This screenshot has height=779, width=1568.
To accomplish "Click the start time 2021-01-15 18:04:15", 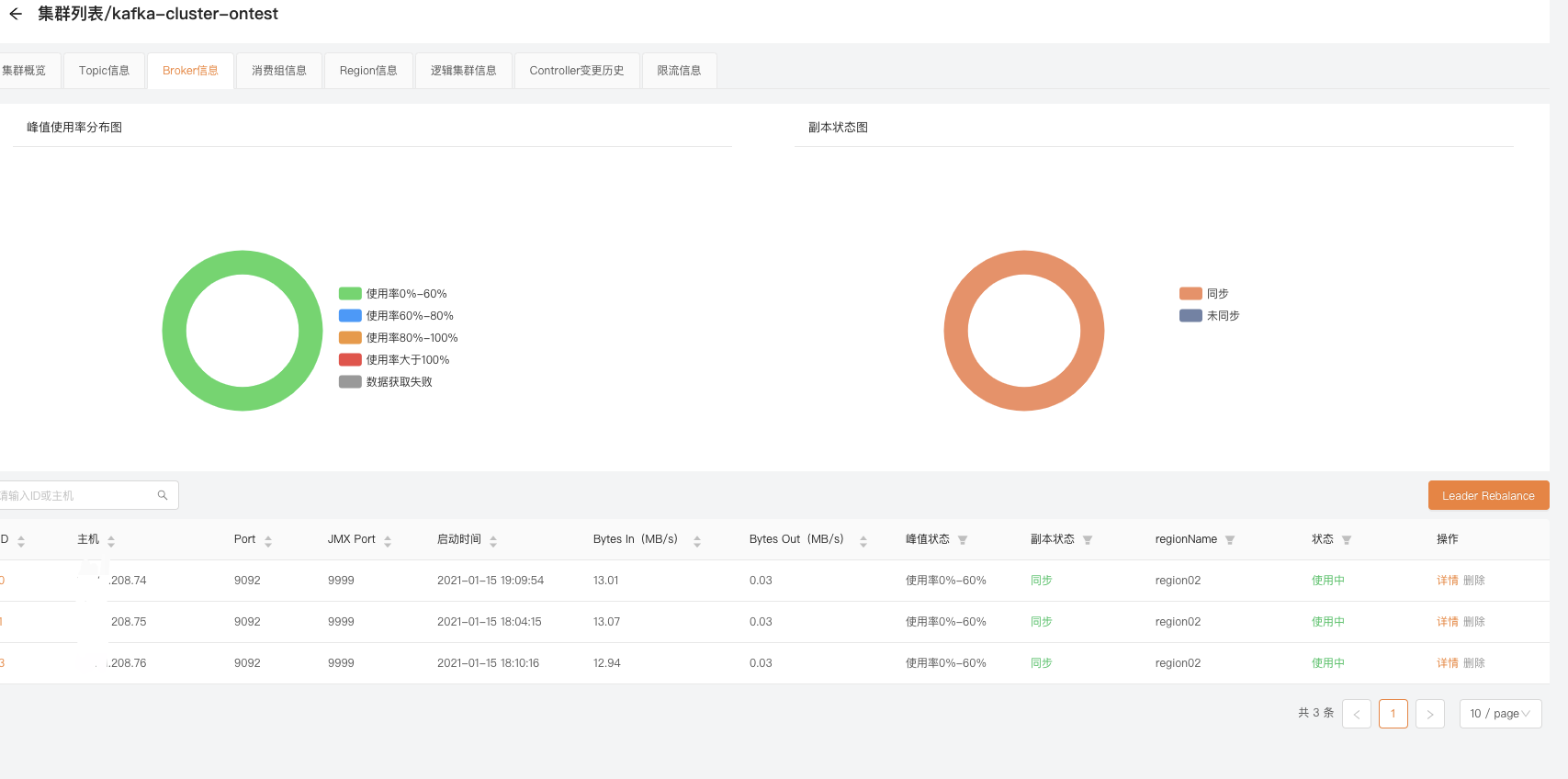I will (490, 622).
